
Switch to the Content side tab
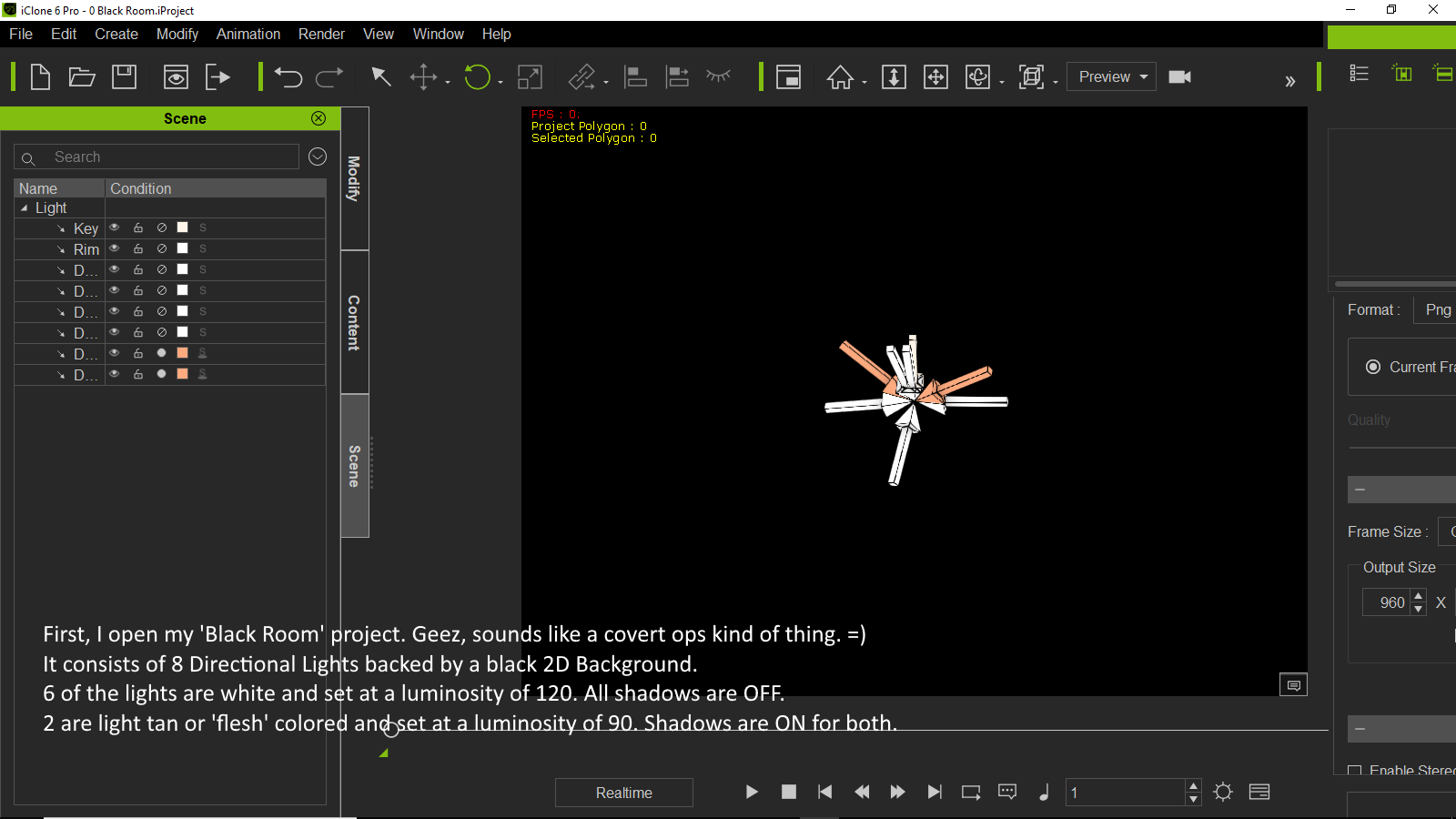[354, 322]
